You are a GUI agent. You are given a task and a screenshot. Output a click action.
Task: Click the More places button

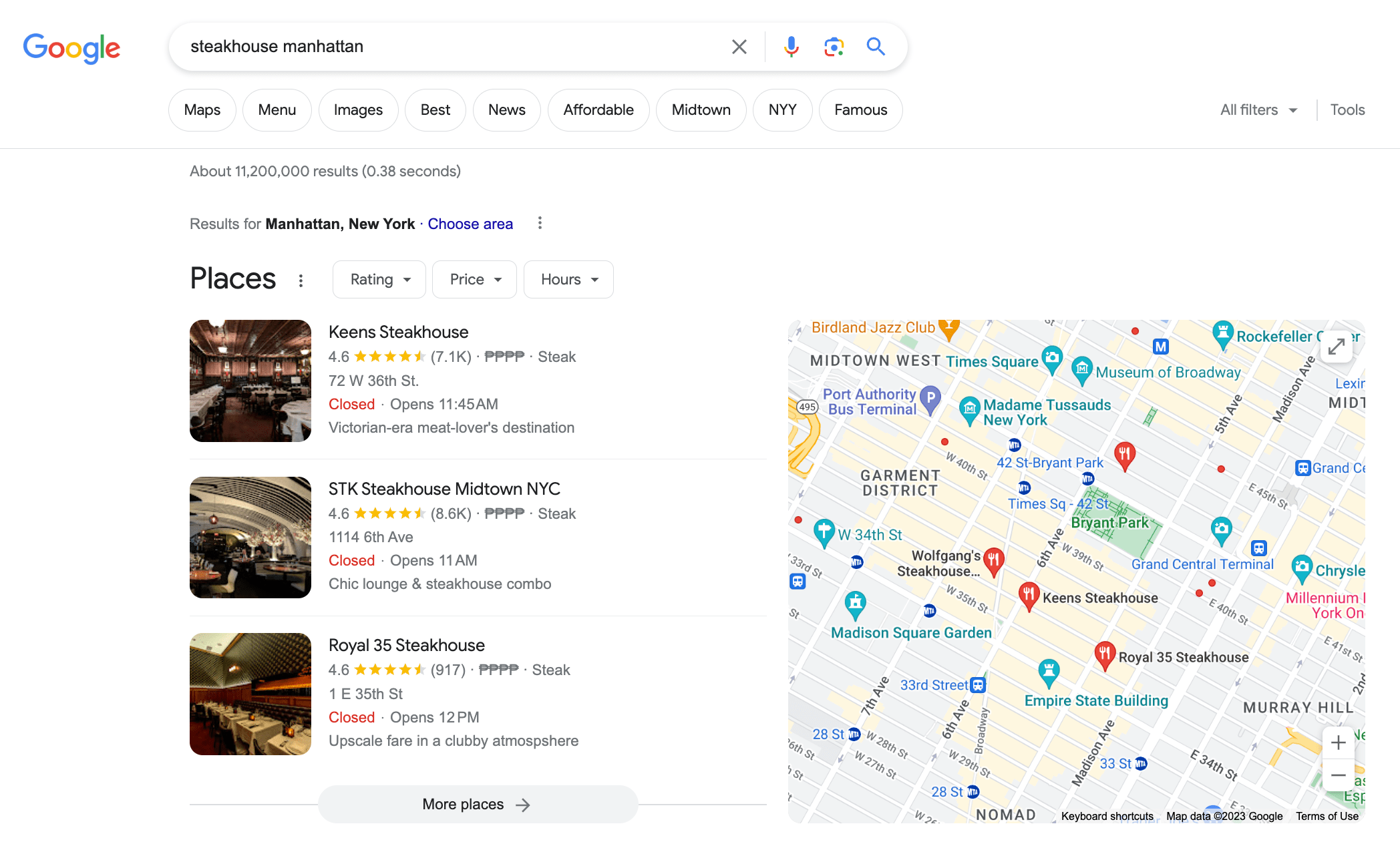(478, 804)
